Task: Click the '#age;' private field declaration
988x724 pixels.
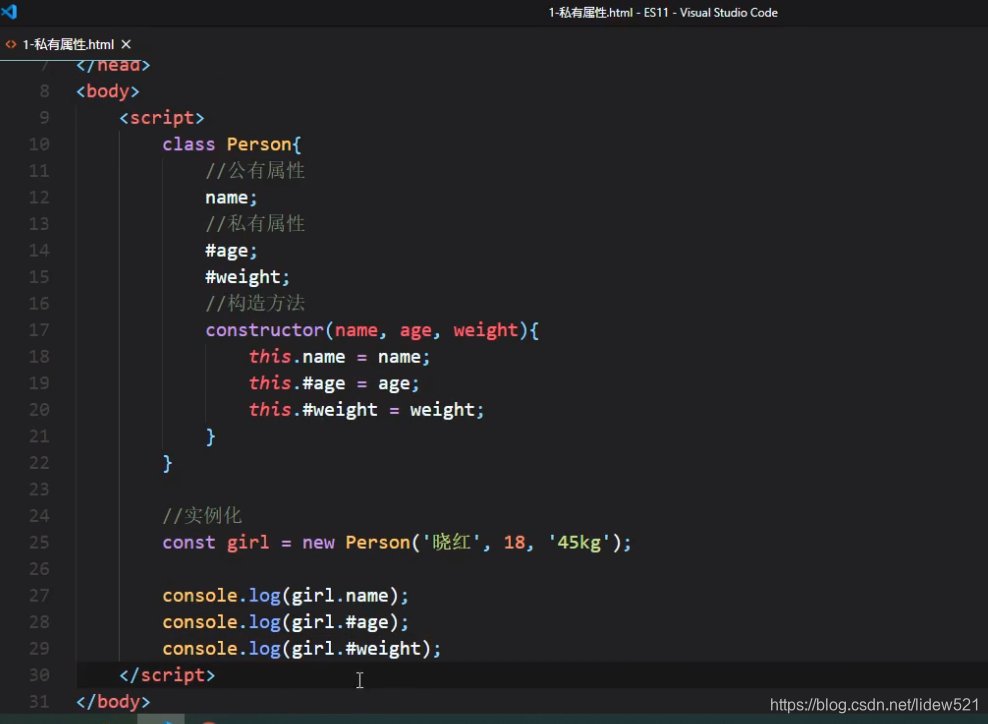Action: tap(231, 251)
